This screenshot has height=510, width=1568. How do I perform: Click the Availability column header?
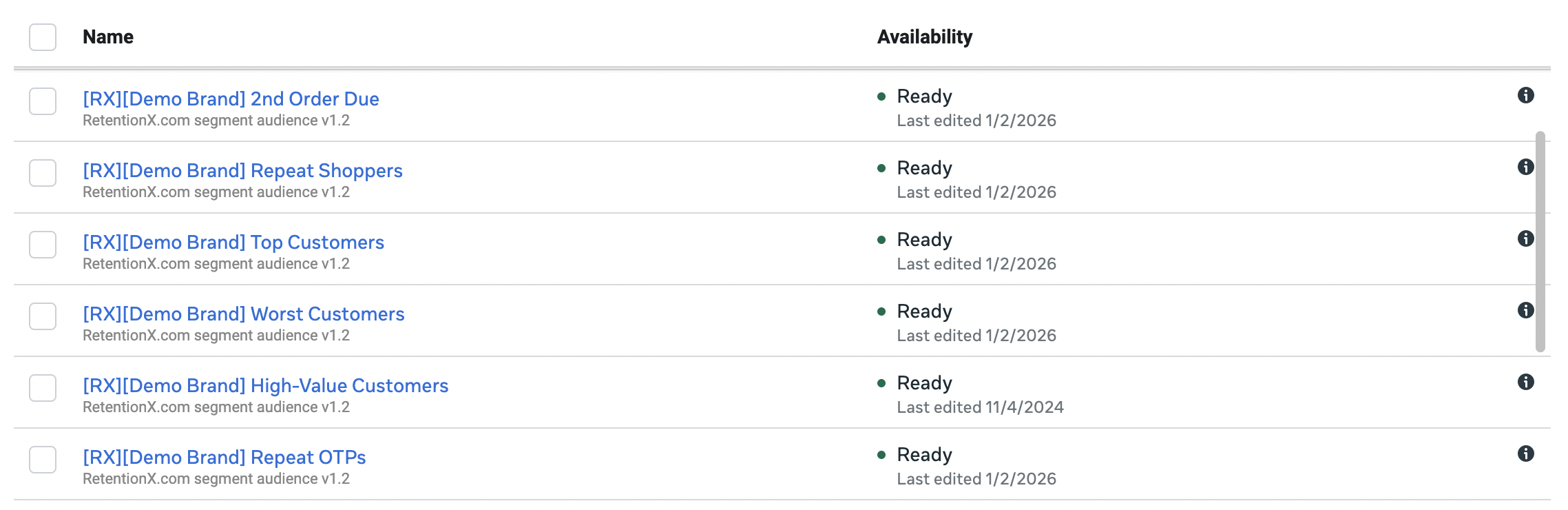[924, 37]
